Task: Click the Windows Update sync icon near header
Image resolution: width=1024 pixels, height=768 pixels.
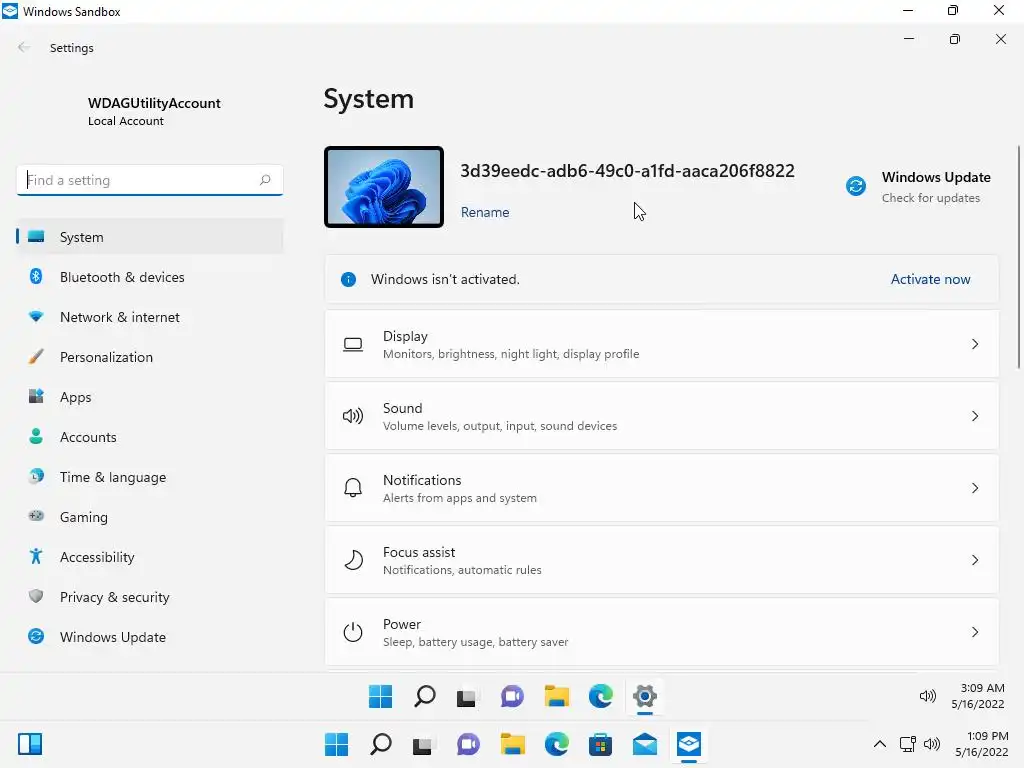Action: pos(856,186)
